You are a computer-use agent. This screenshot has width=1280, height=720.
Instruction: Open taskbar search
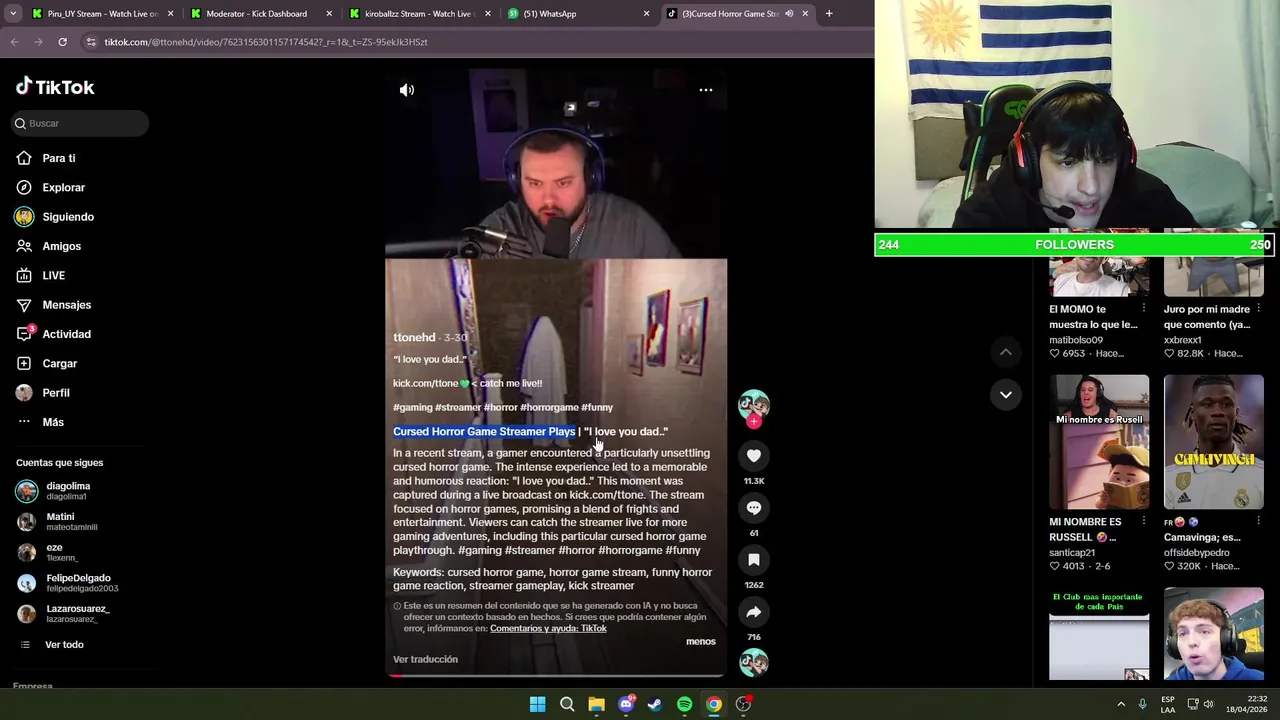click(567, 704)
